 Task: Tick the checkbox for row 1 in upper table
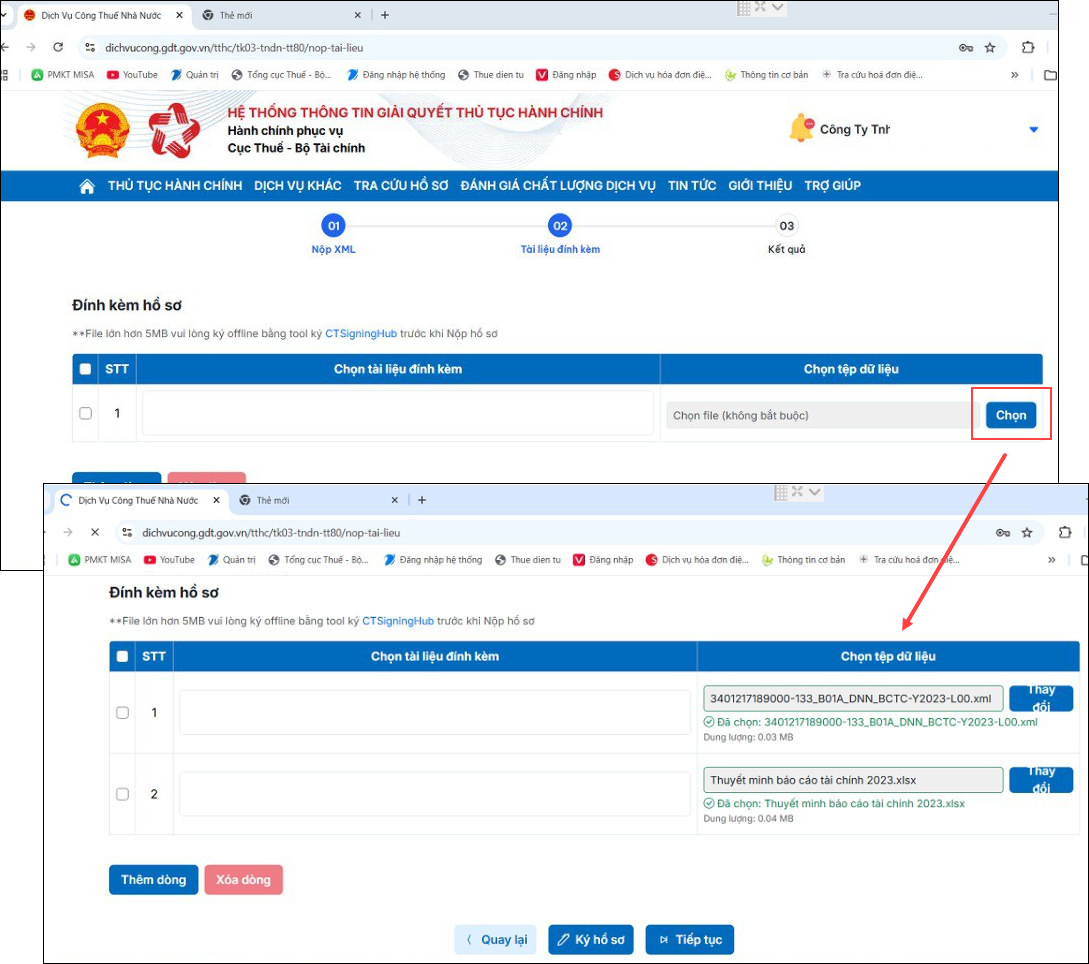click(x=86, y=413)
